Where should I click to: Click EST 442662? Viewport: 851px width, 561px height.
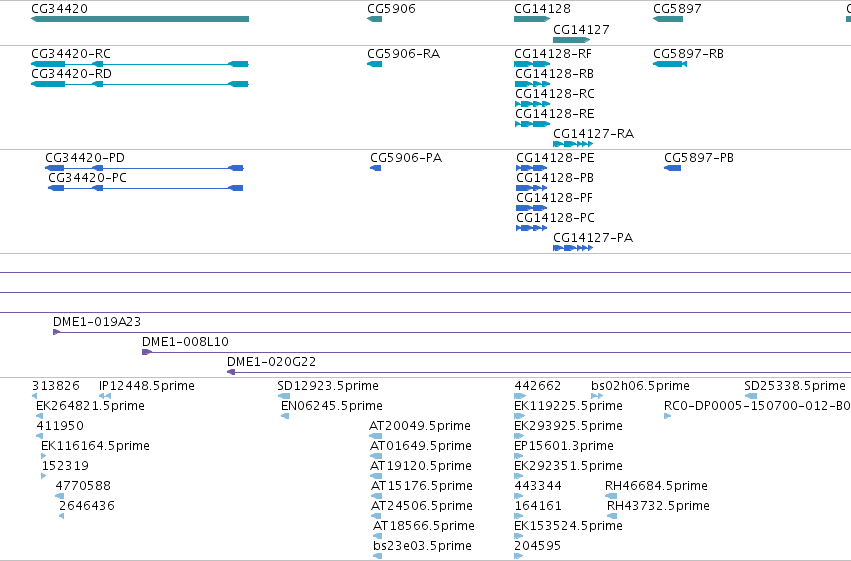[520, 396]
